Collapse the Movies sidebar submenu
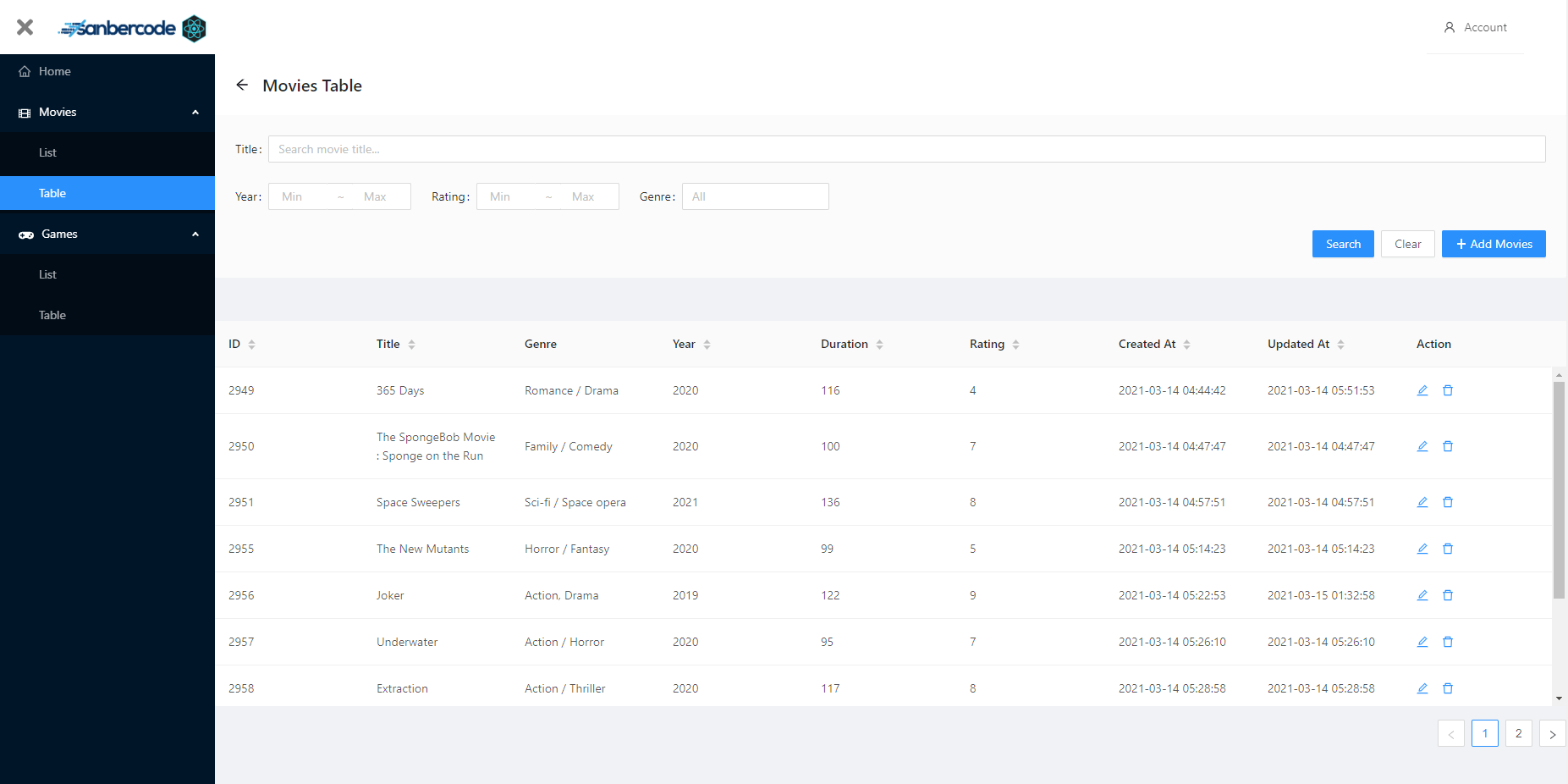Image resolution: width=1568 pixels, height=784 pixels. [x=107, y=112]
